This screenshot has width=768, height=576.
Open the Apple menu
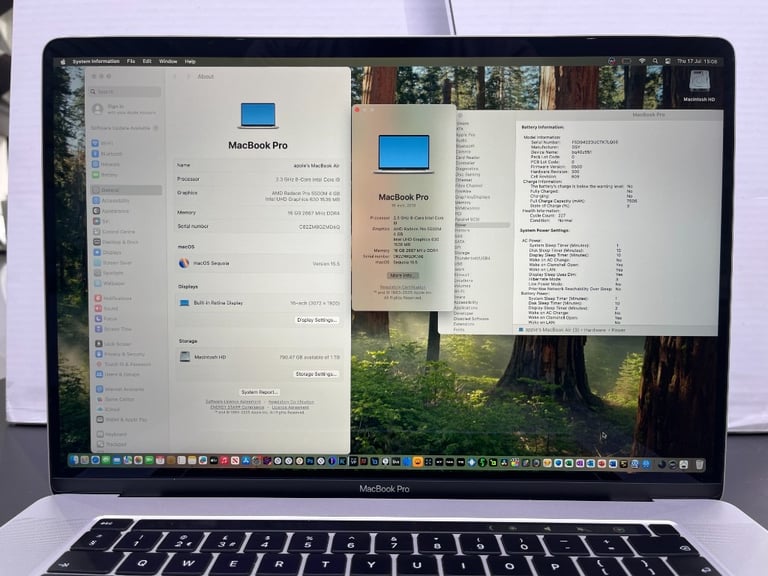click(x=63, y=62)
